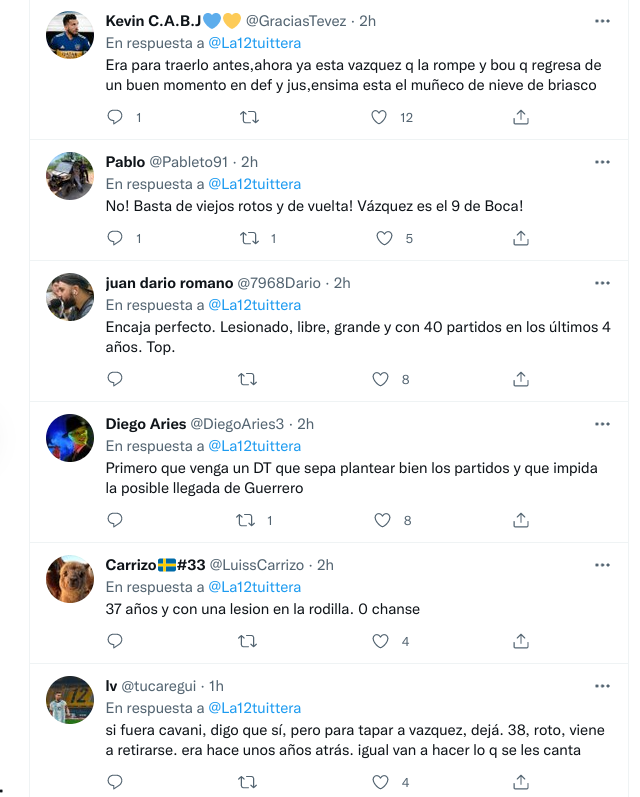Viewport: 640px width, 797px height.
Task: Open more options for Kevin C.A.B.J's tweet
Action: point(602,20)
